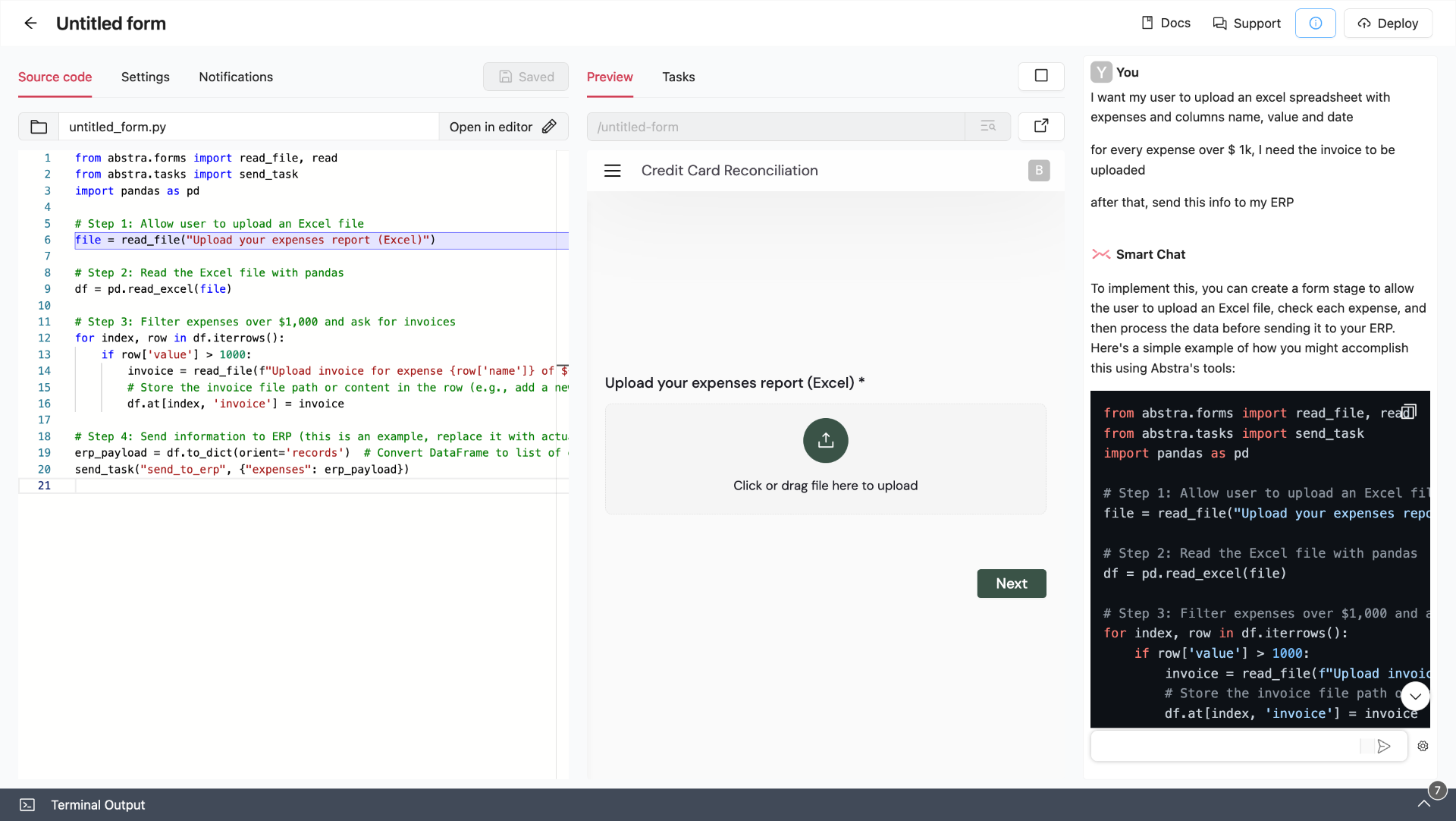The image size is (1456, 821).
Task: Switch to the Tasks tab
Action: click(678, 77)
